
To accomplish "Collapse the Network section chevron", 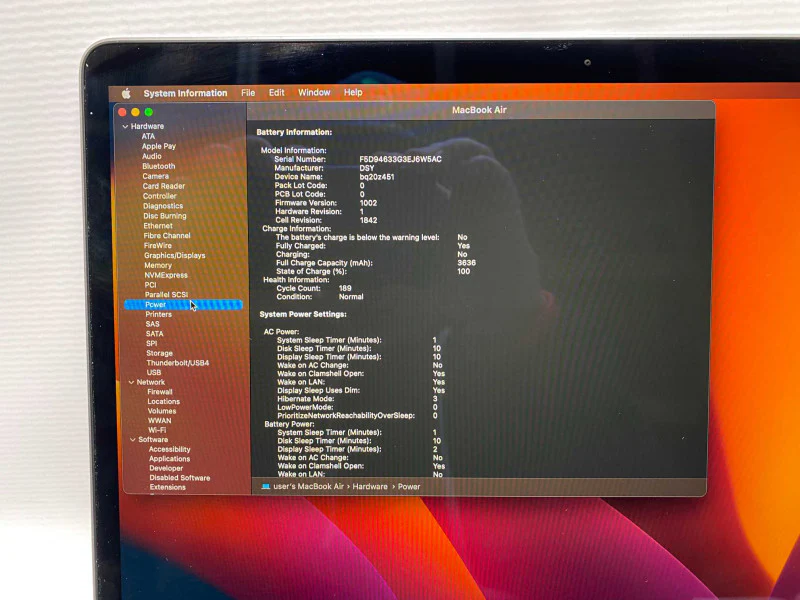I will point(131,382).
